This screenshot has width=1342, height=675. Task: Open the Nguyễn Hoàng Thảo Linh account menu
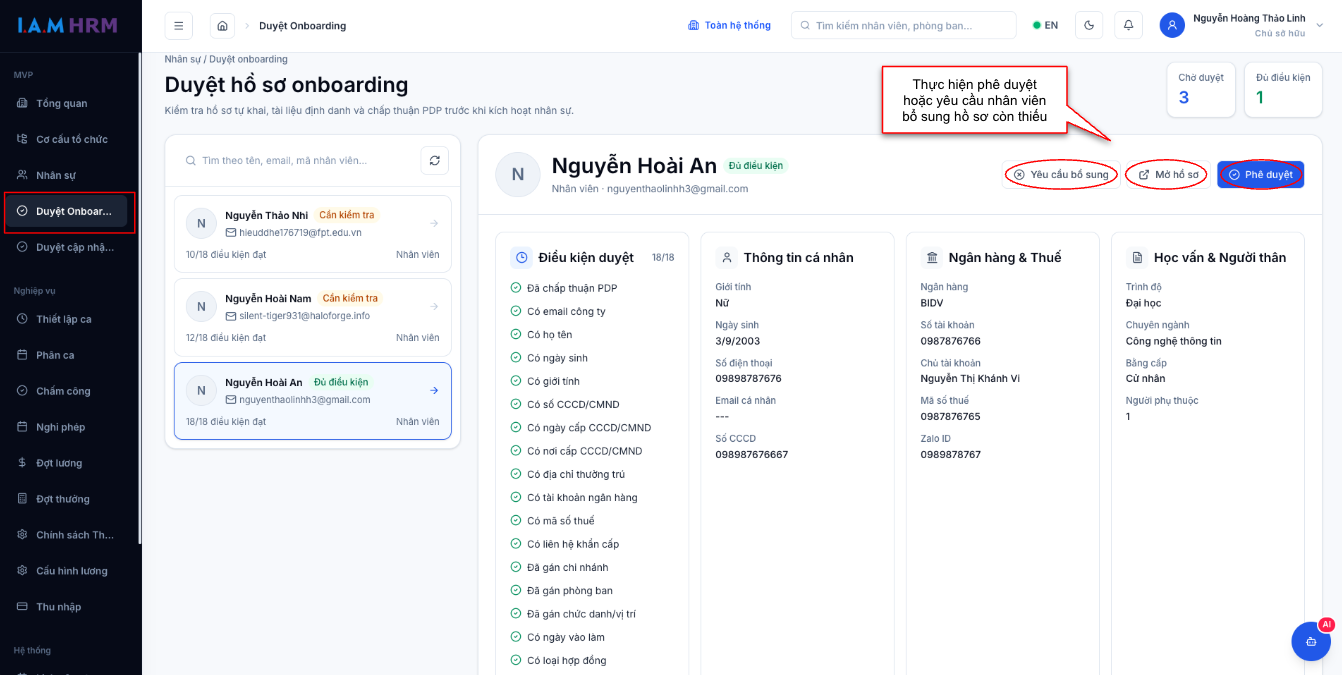coord(1243,25)
